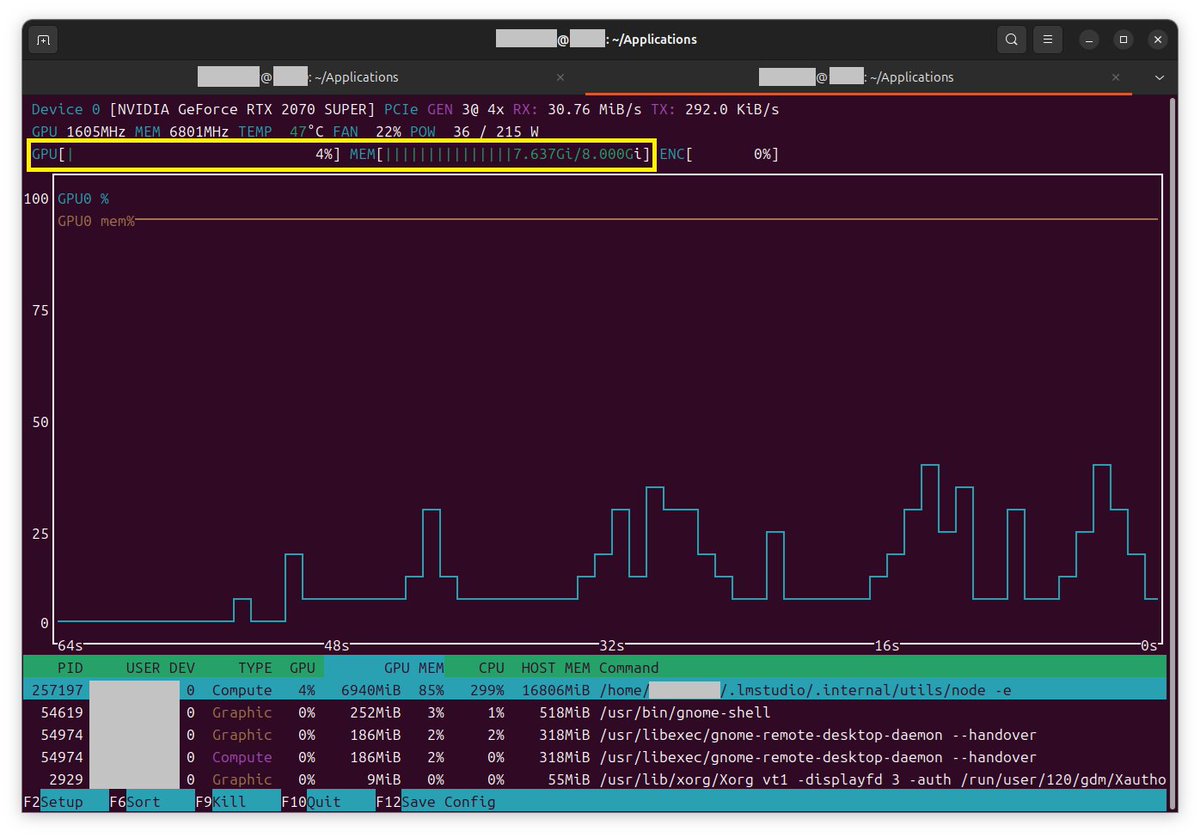Click the CPU column header
The height and width of the screenshot is (837, 1200).
pyautogui.click(x=491, y=668)
